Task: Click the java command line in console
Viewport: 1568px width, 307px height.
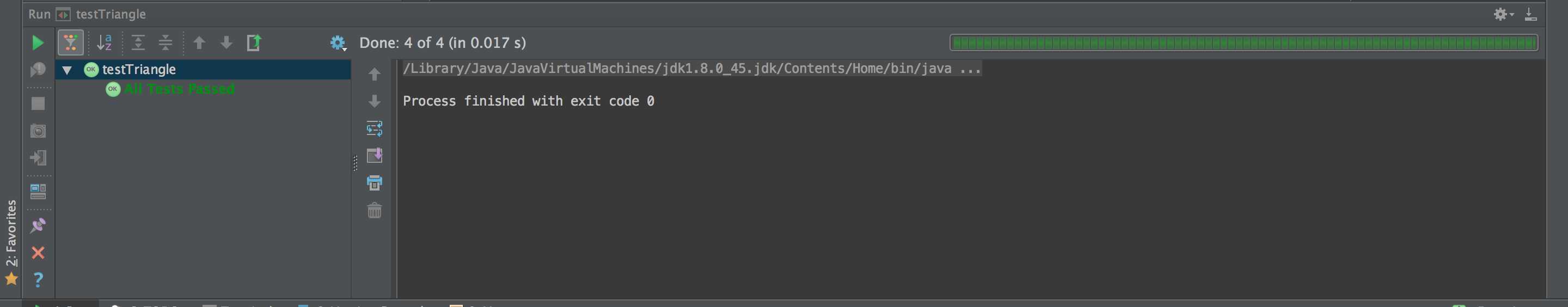Action: point(691,68)
